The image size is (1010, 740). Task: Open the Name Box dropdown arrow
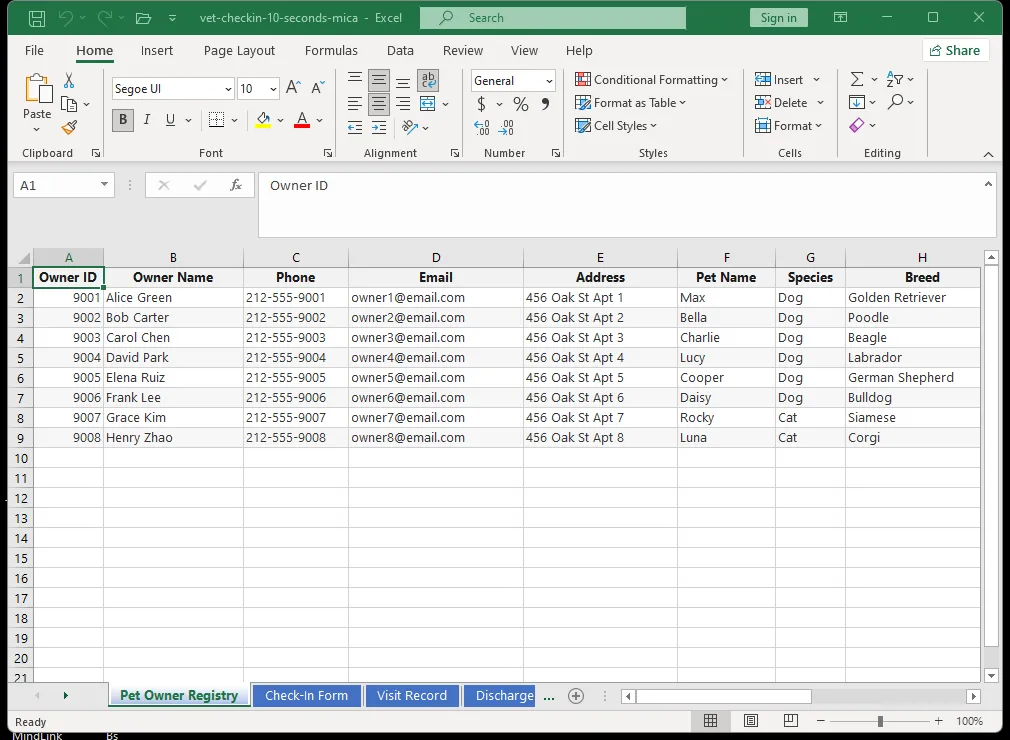pyautogui.click(x=104, y=185)
